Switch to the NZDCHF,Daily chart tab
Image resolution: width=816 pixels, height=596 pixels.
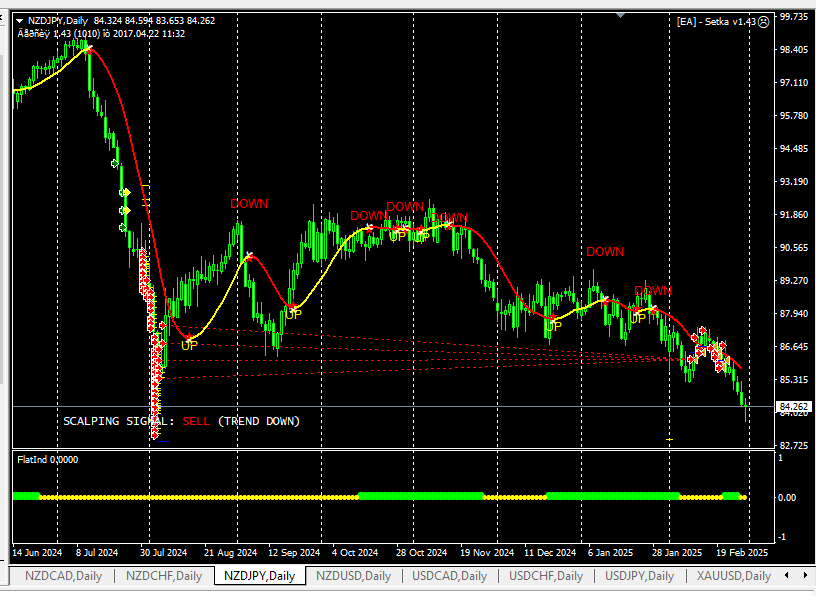(x=164, y=576)
